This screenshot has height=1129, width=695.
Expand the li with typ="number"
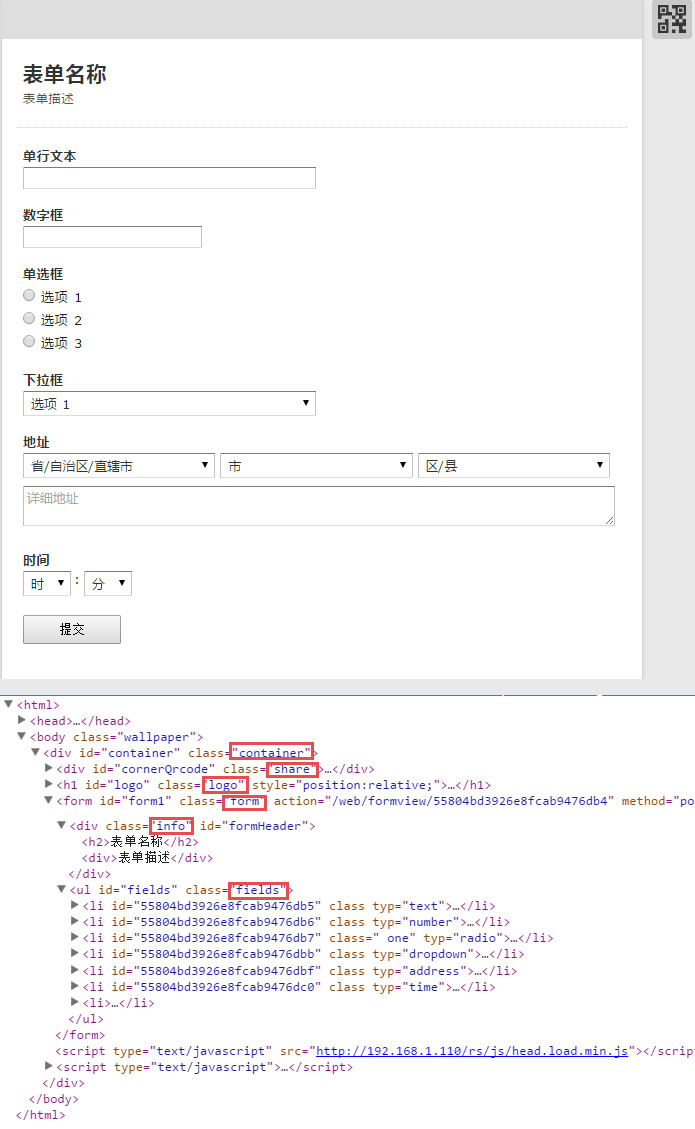tap(74, 921)
